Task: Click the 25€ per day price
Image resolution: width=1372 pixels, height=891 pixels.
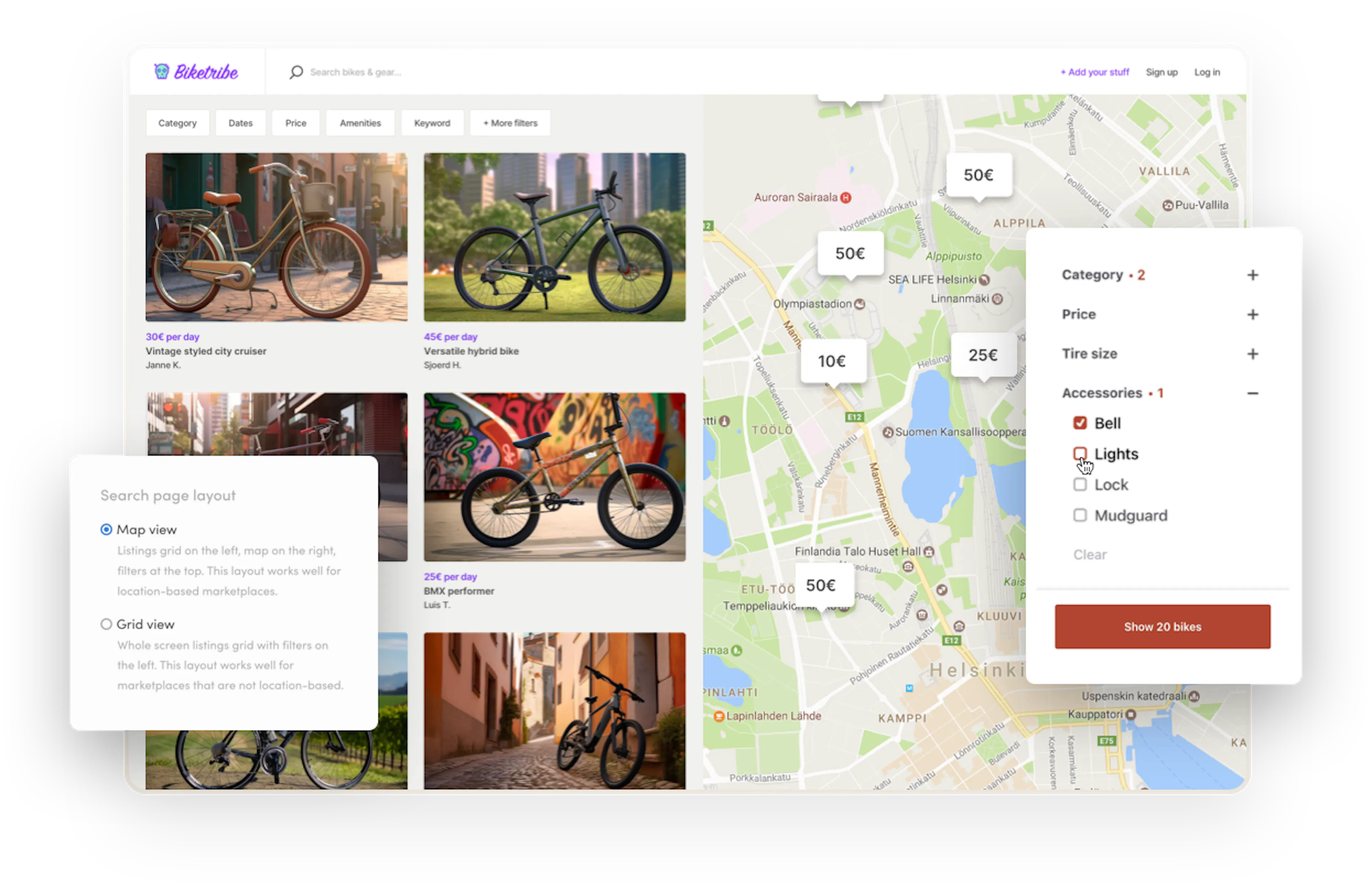Action: pos(451,576)
